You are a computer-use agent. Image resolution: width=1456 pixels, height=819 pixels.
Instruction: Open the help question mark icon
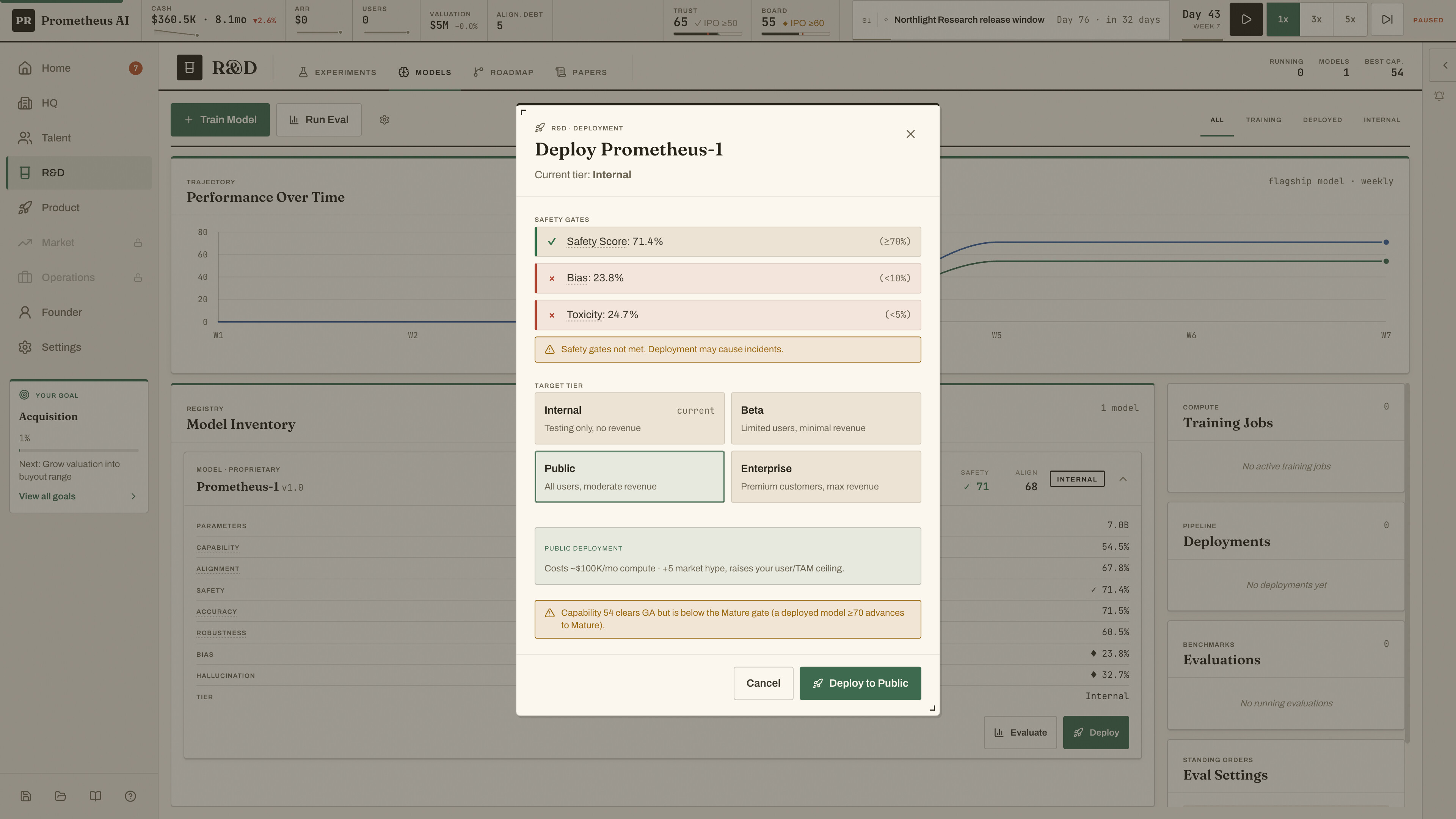(130, 796)
